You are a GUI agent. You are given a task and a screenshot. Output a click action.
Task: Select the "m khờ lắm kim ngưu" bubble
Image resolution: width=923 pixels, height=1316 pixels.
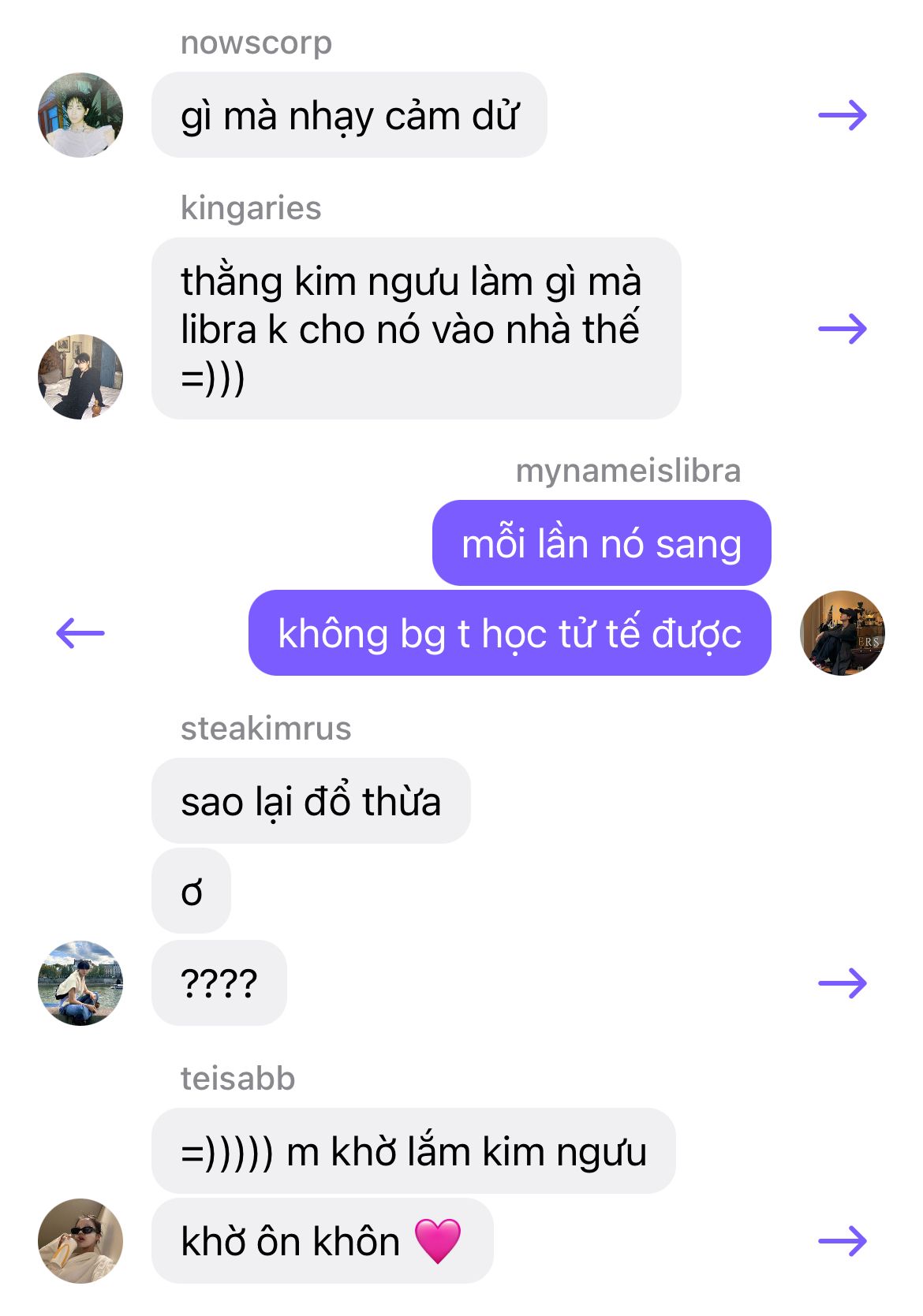click(x=413, y=1151)
